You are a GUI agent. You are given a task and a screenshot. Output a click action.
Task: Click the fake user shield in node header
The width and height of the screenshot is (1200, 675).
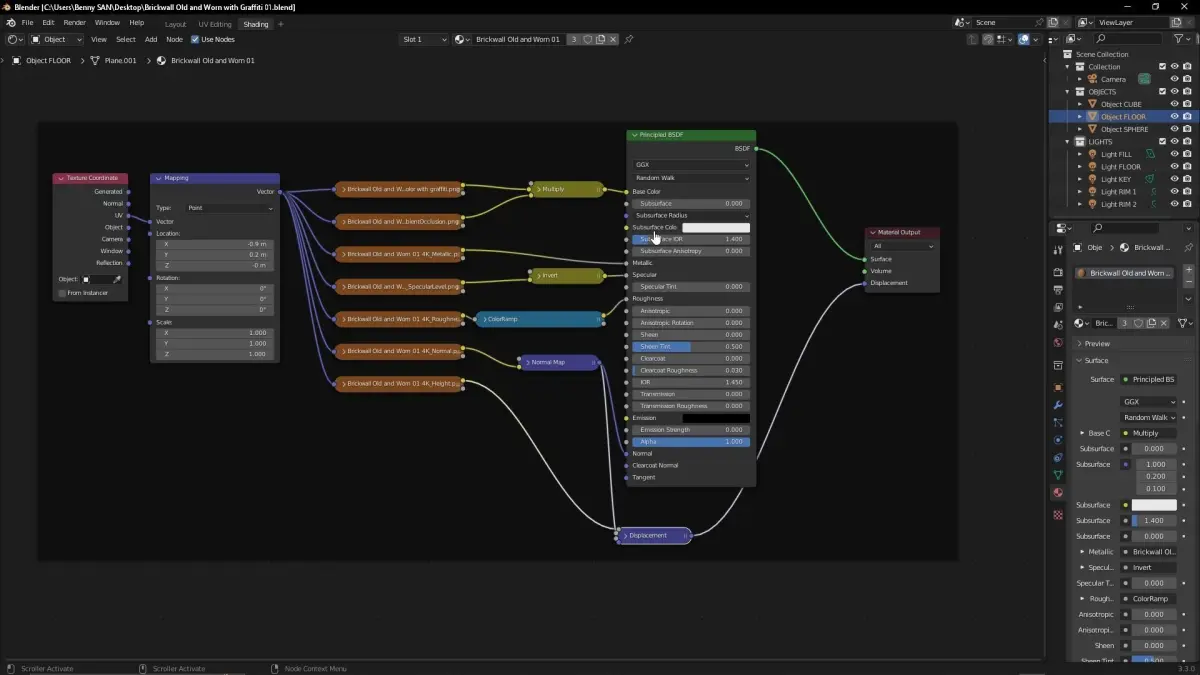[588, 40]
